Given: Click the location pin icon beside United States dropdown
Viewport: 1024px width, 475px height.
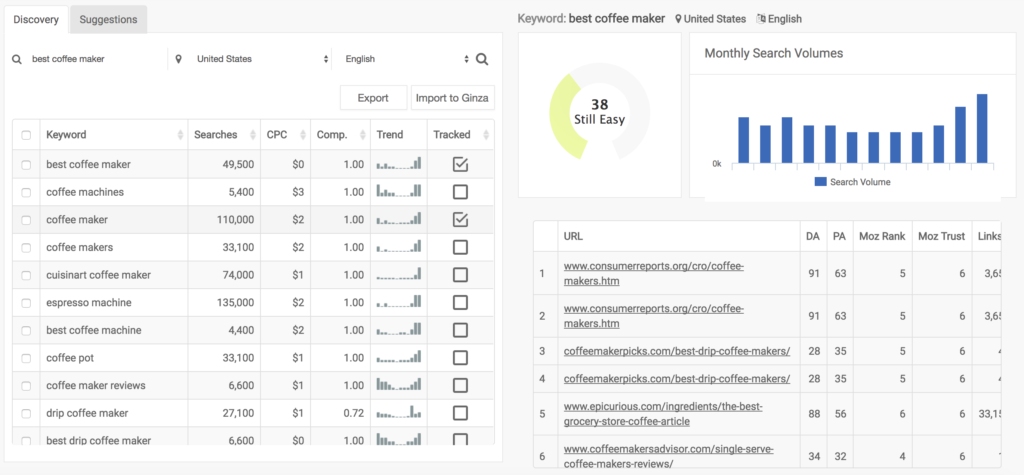Looking at the screenshot, I should [179, 59].
